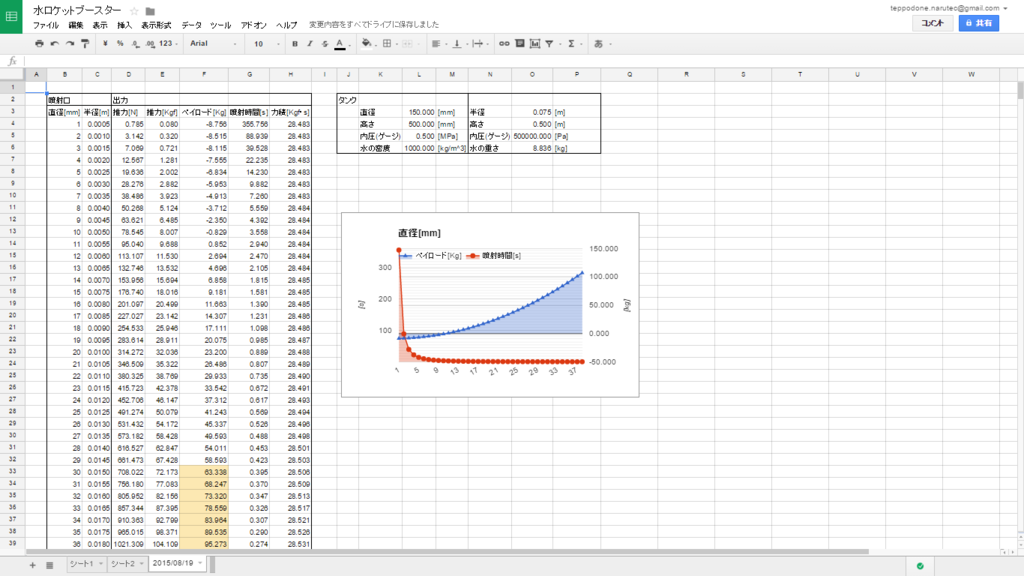Click the green status check icon
Viewport: 1024px width, 576px height.
(920, 566)
